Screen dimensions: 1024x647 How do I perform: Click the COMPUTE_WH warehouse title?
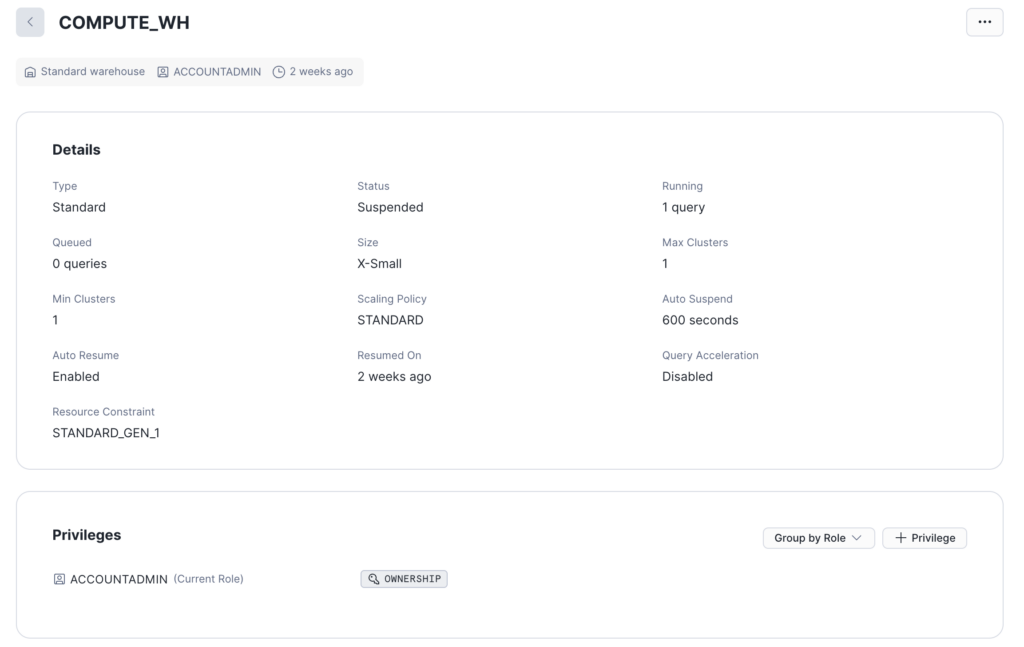tap(124, 22)
